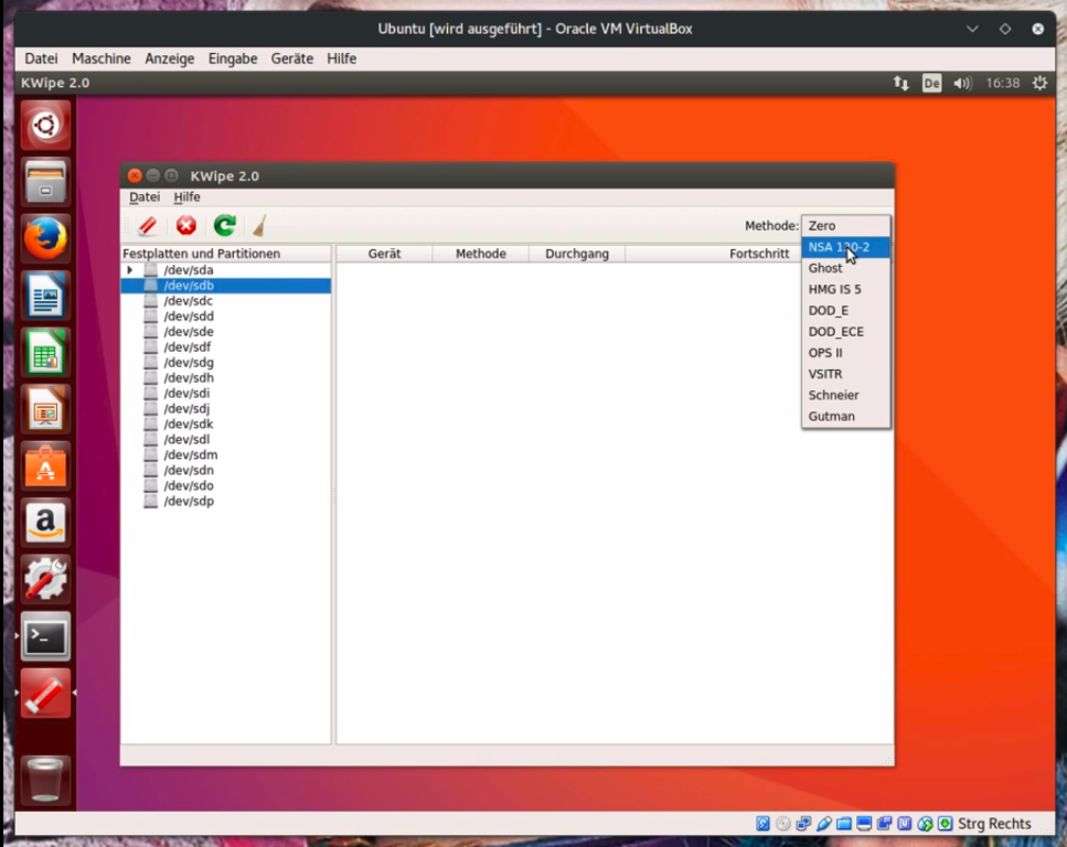Open the Amazon launcher icon
Image resolution: width=1067 pixels, height=847 pixels.
point(46,523)
